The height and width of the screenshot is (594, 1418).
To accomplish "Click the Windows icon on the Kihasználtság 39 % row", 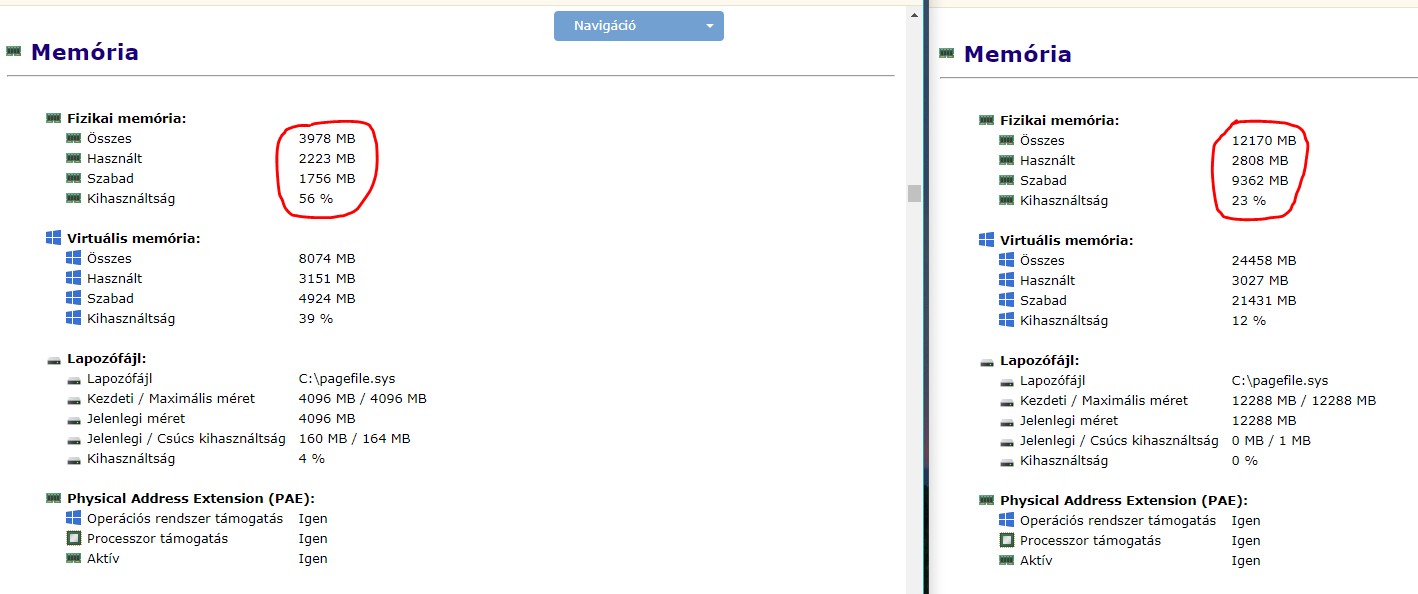I will coord(74,318).
